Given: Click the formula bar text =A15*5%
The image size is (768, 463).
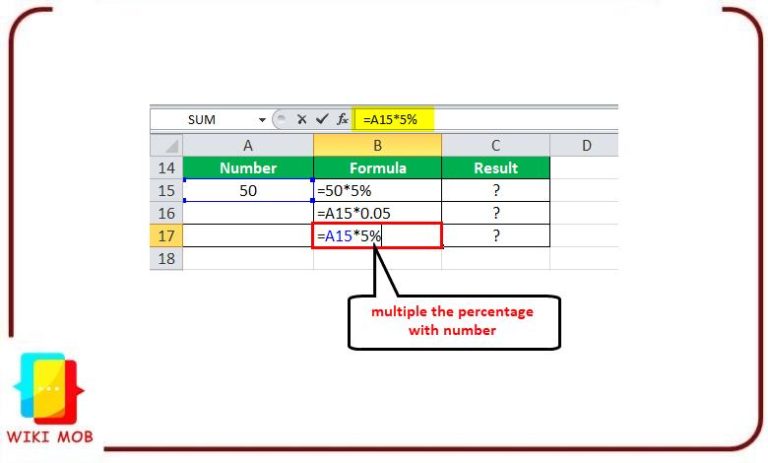Looking at the screenshot, I should click(390, 119).
